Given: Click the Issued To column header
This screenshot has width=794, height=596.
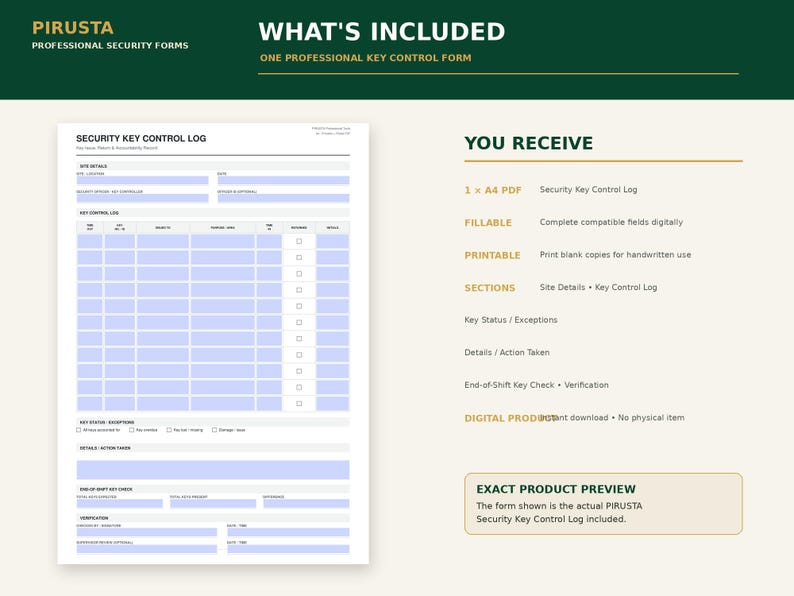Looking at the screenshot, I should point(163,227).
